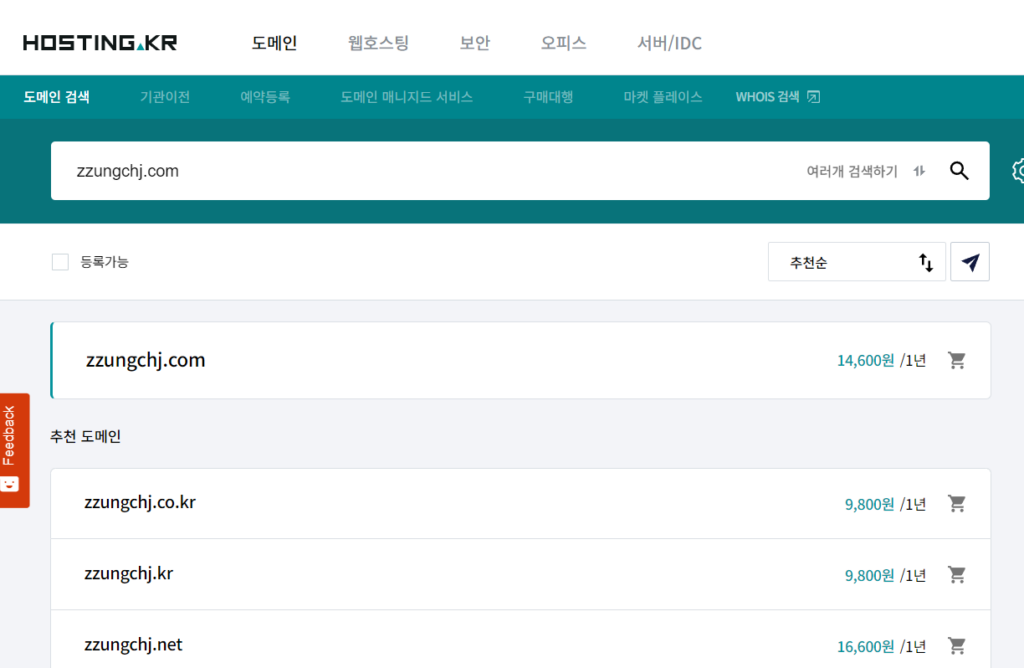Add zzungchj.kr to the cart
Screen dimensions: 1024x668
tap(957, 575)
